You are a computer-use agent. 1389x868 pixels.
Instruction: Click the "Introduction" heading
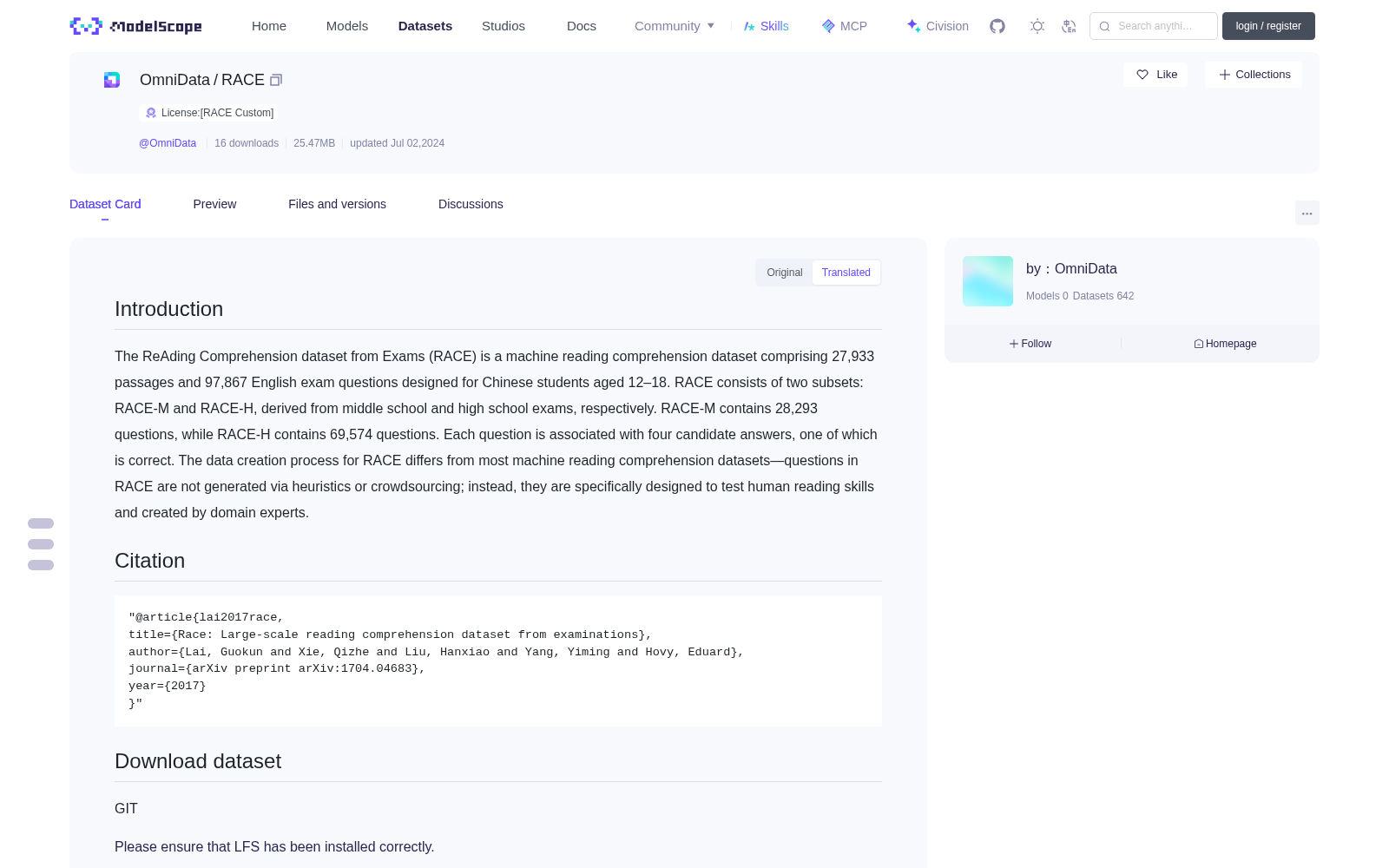168,309
